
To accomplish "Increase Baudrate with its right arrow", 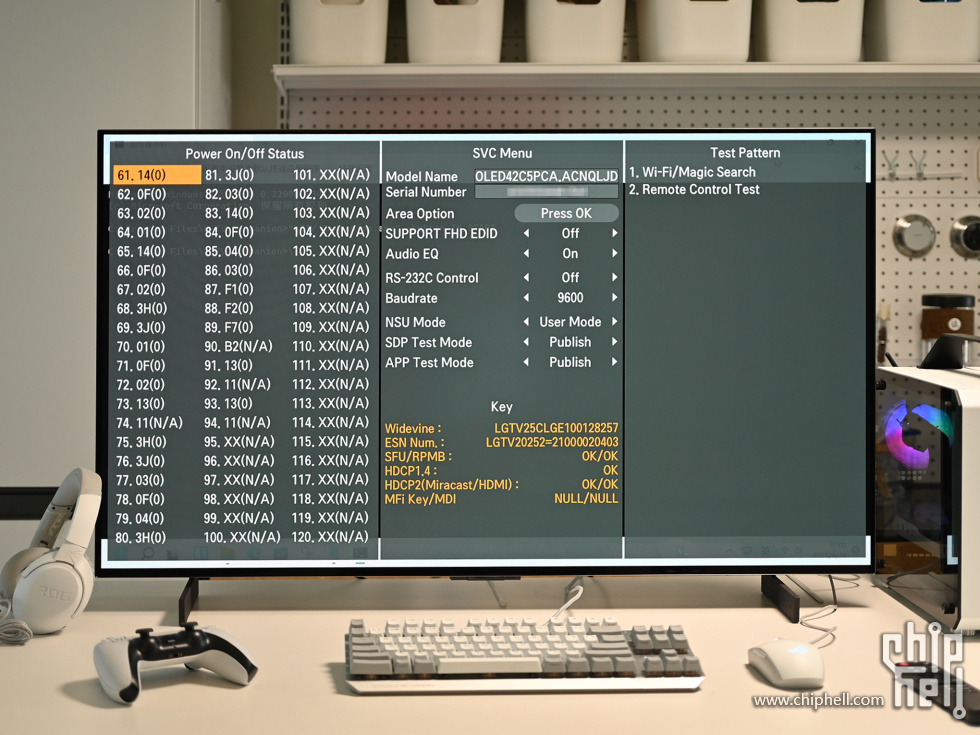I will coord(615,298).
